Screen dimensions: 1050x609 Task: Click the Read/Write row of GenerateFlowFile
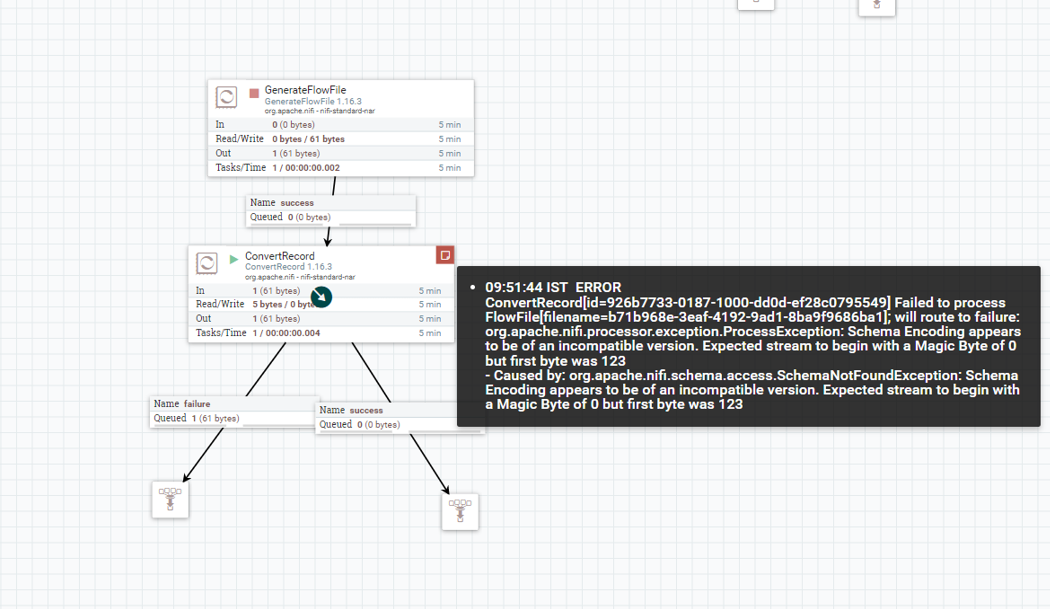[x=341, y=139]
